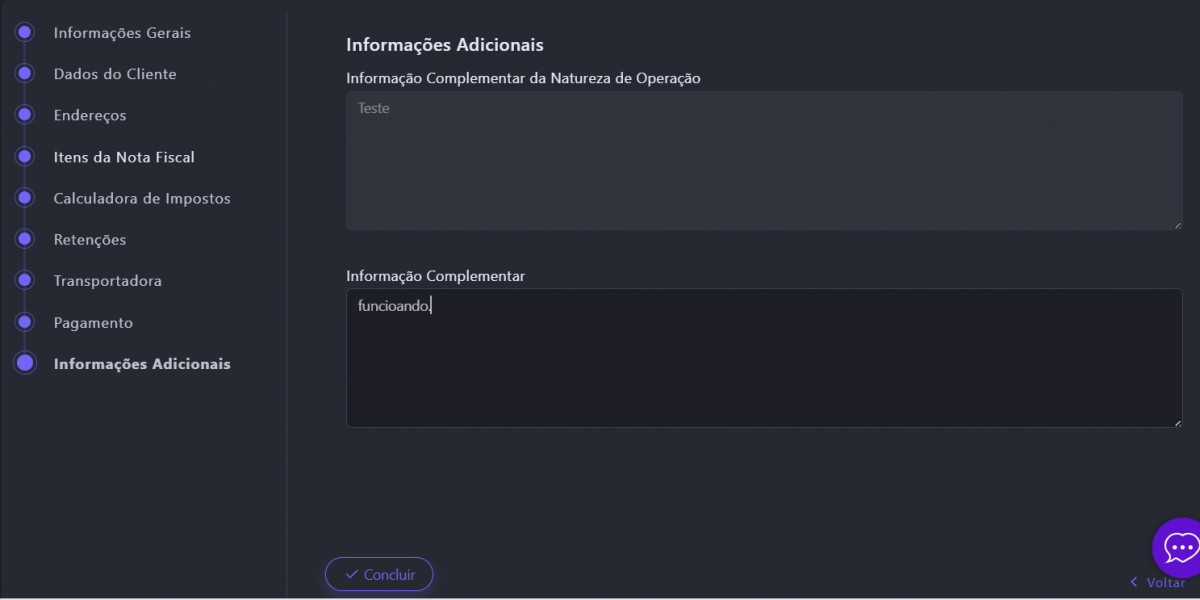Image resolution: width=1200 pixels, height=600 pixels.
Task: Open the Itens da Nota Fiscal step
Action: pos(124,157)
